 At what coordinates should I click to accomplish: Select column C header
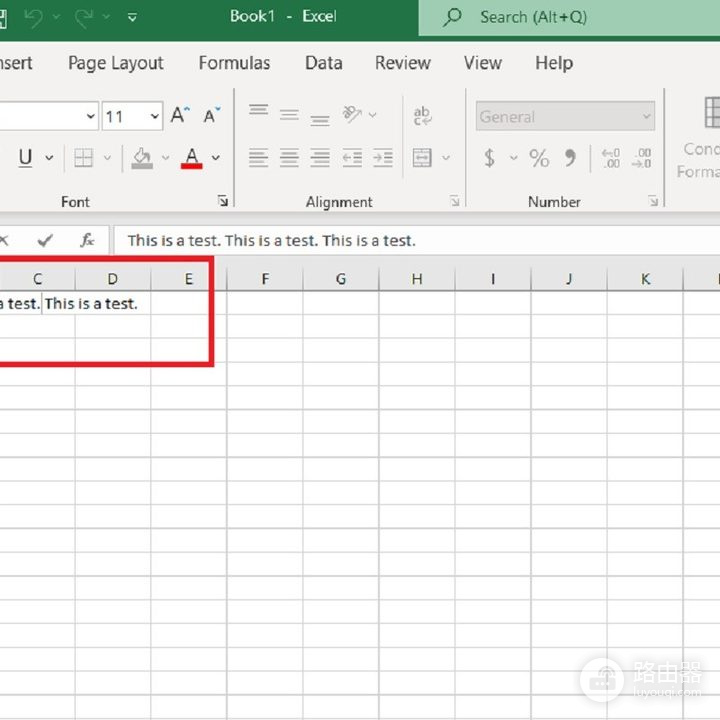click(38, 278)
